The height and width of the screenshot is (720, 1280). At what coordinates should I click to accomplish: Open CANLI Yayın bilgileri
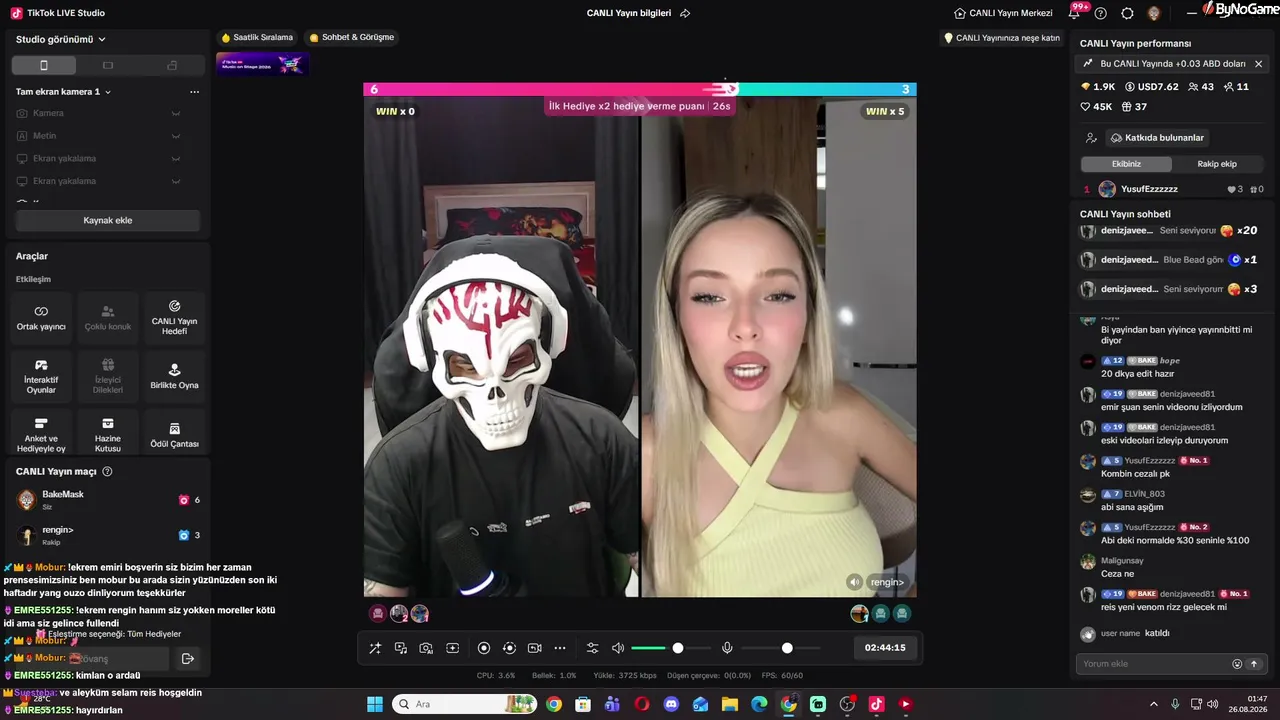coord(629,13)
